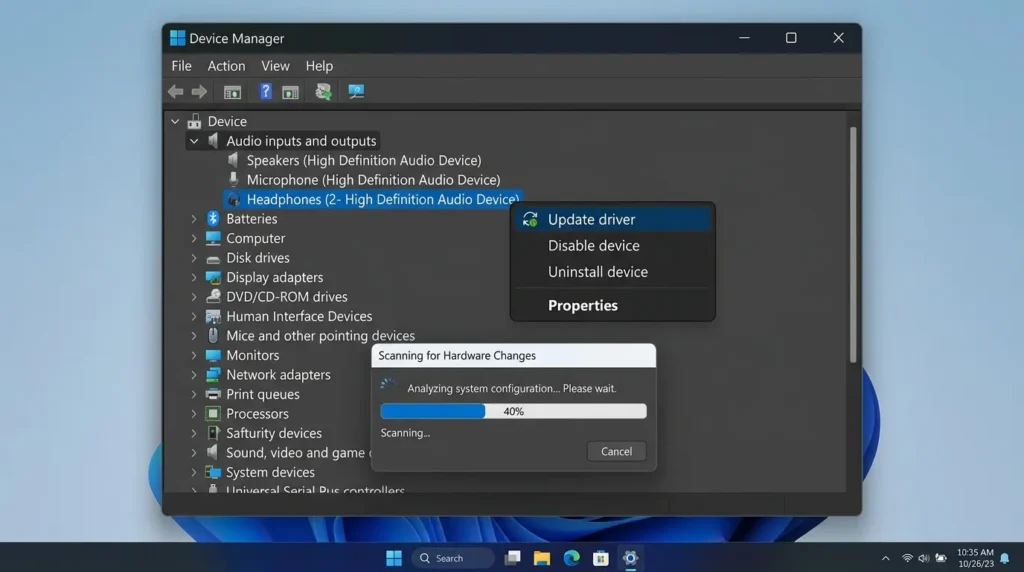This screenshot has width=1024, height=572.
Task: Click the action pane toolbar icon
Action: (291, 92)
